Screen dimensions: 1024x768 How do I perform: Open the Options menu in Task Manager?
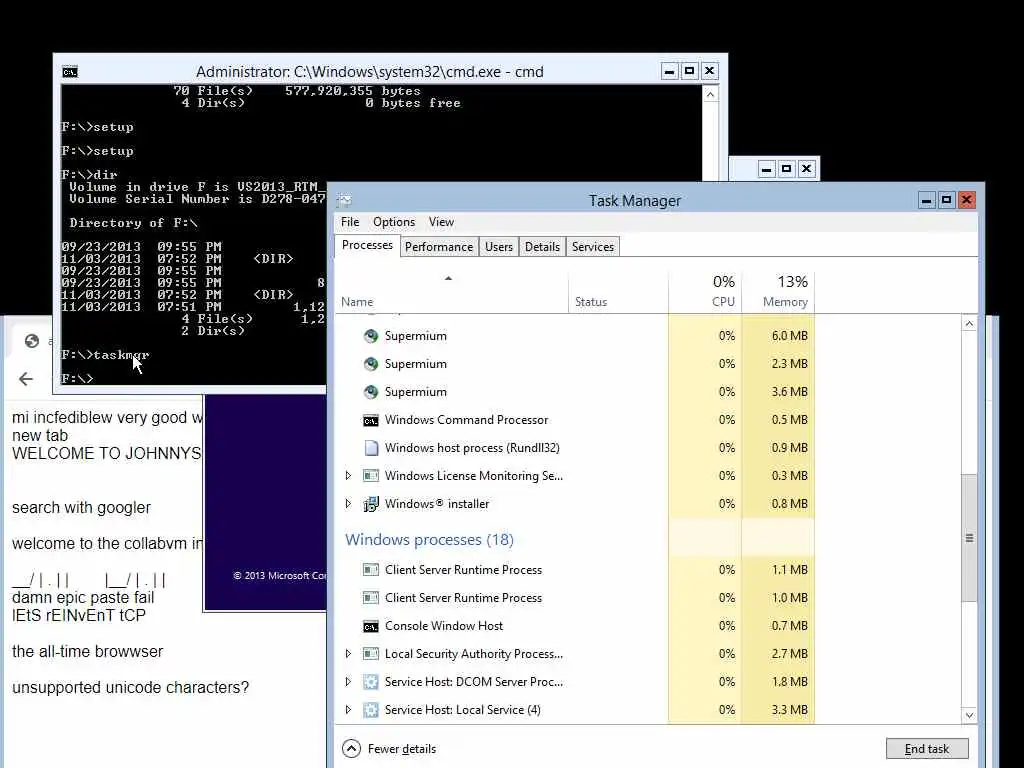[394, 222]
